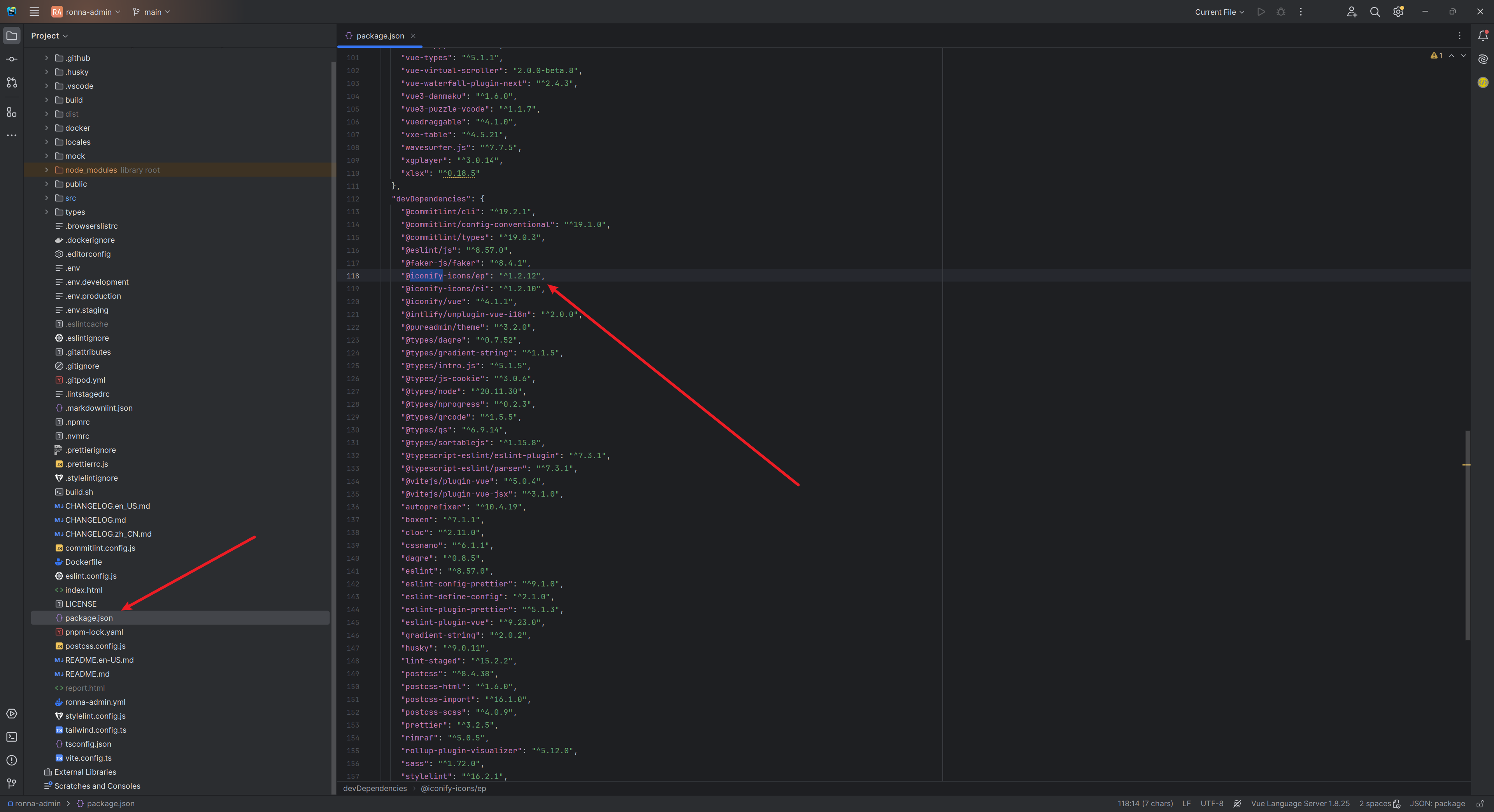Click the warnings count indicator
This screenshot has width=1494, height=812.
1436,56
